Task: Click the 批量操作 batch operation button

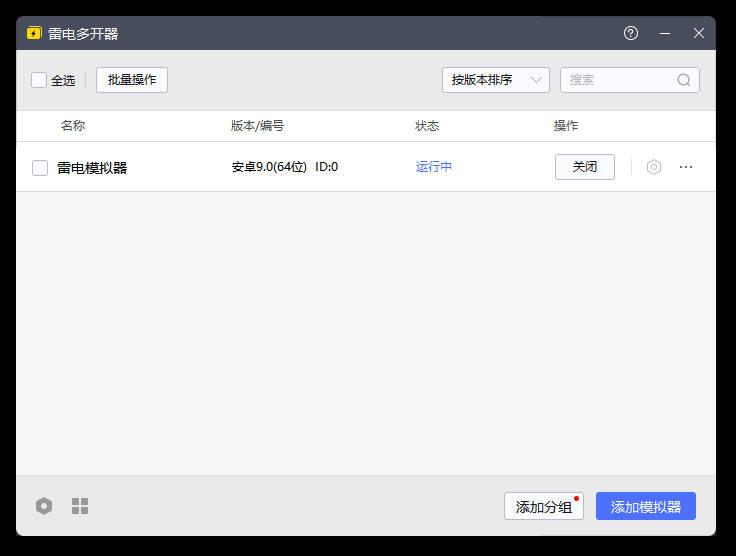Action: 132,80
